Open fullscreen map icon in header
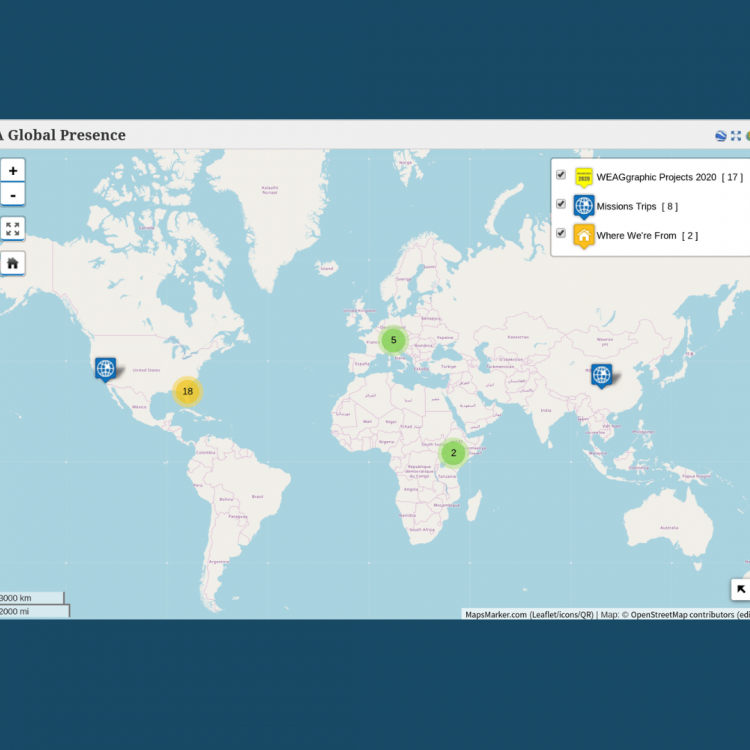This screenshot has height=750, width=750. click(736, 136)
